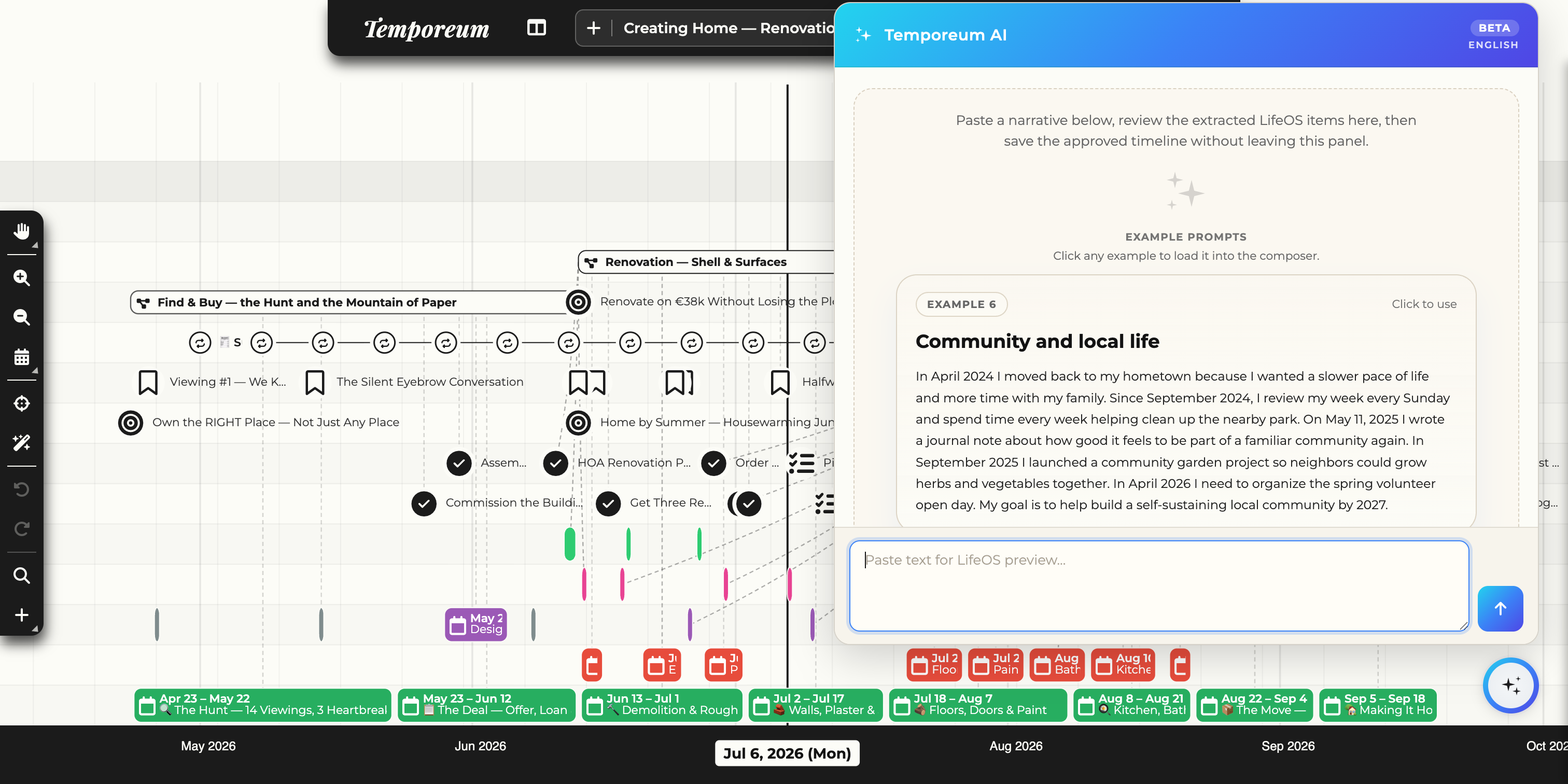
Task: Open the 'Jun 13 – Jul 1 Demolition & Rough' bar
Action: tap(662, 705)
